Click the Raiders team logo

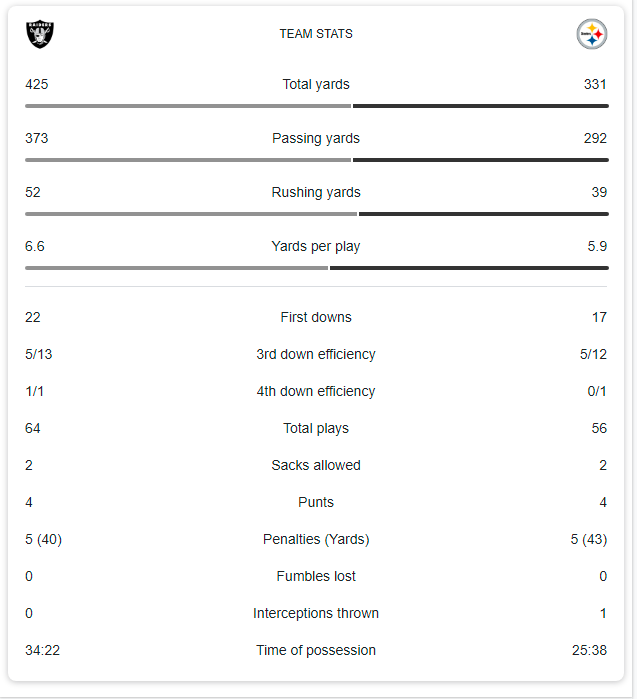(x=40, y=34)
